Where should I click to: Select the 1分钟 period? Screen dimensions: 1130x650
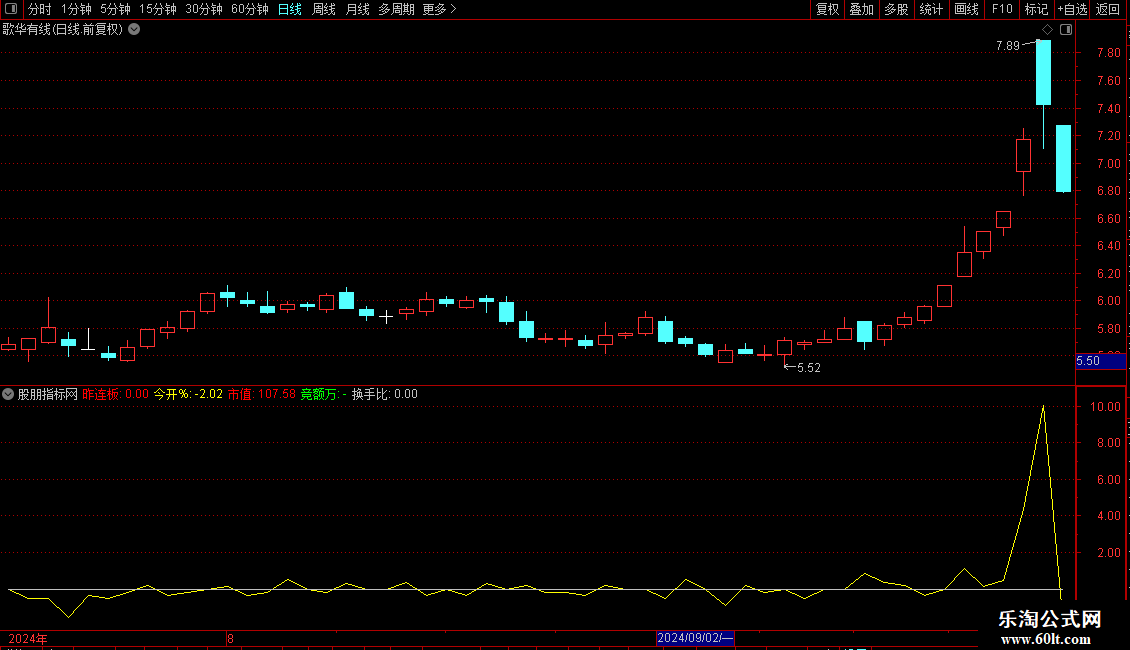[76, 9]
